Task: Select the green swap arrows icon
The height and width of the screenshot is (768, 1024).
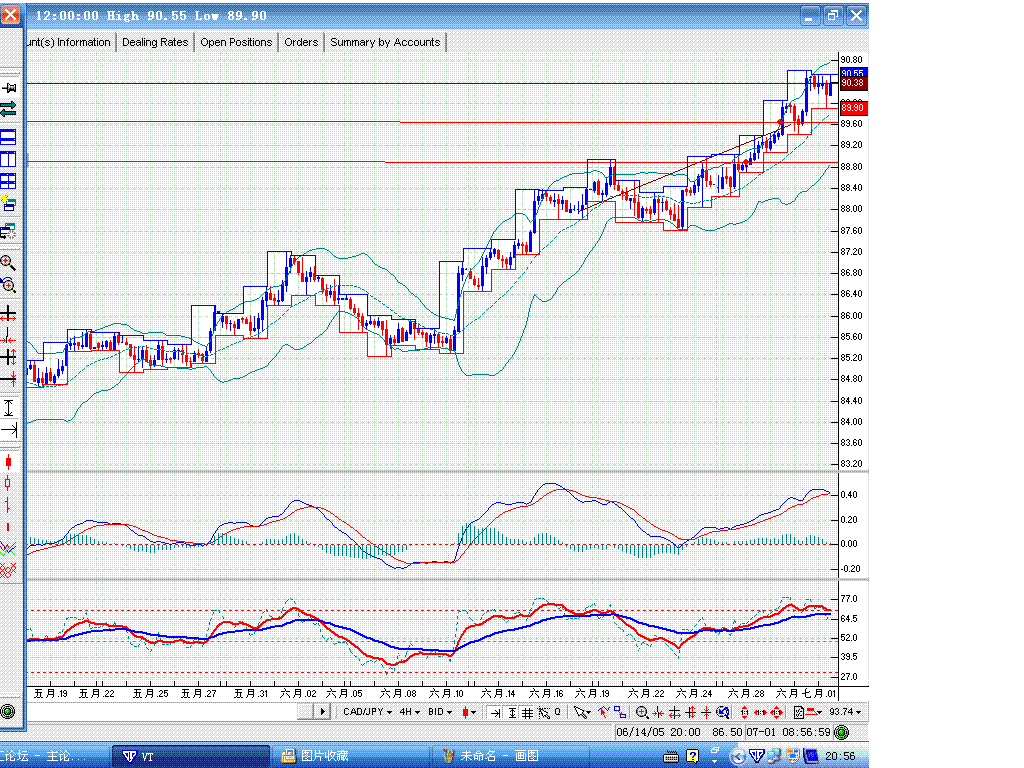Action: tap(8, 108)
